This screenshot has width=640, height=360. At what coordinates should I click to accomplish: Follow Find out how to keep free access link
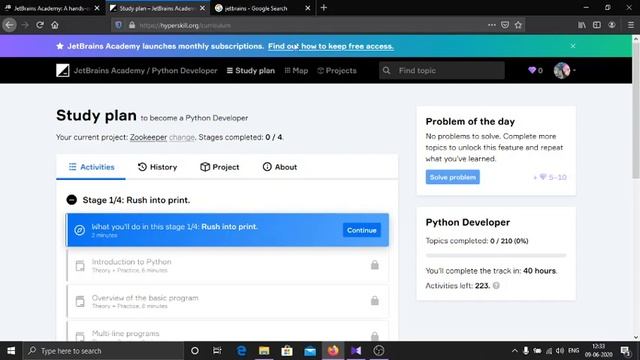click(x=331, y=46)
